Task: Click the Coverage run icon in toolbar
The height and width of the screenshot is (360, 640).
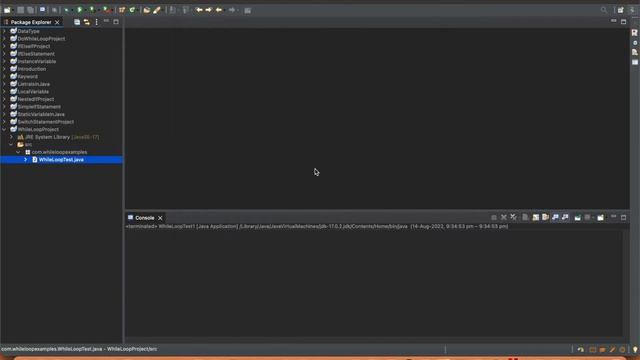Action: (92, 10)
